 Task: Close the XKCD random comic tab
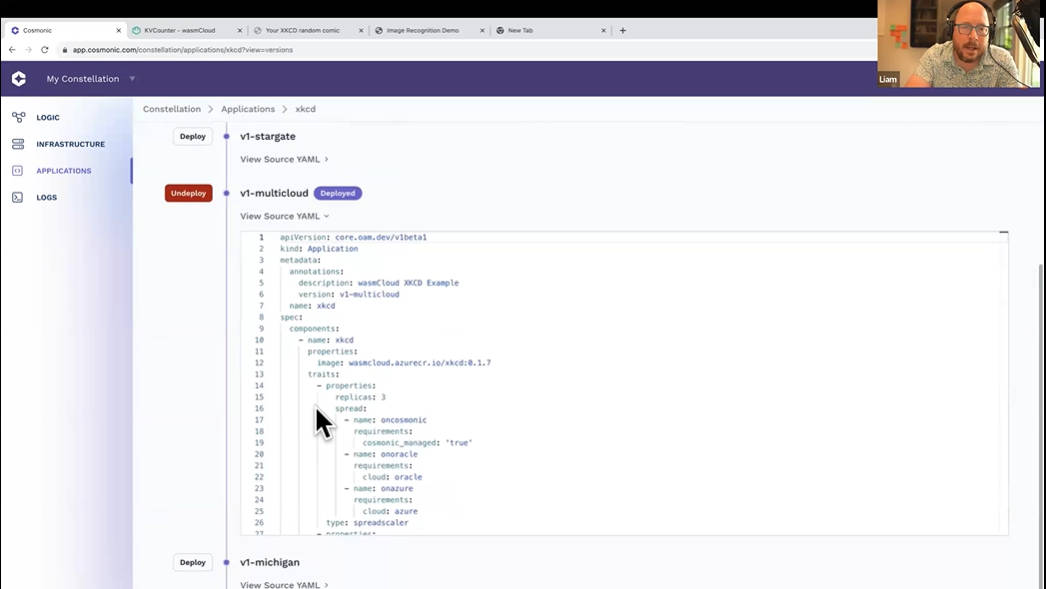361,31
